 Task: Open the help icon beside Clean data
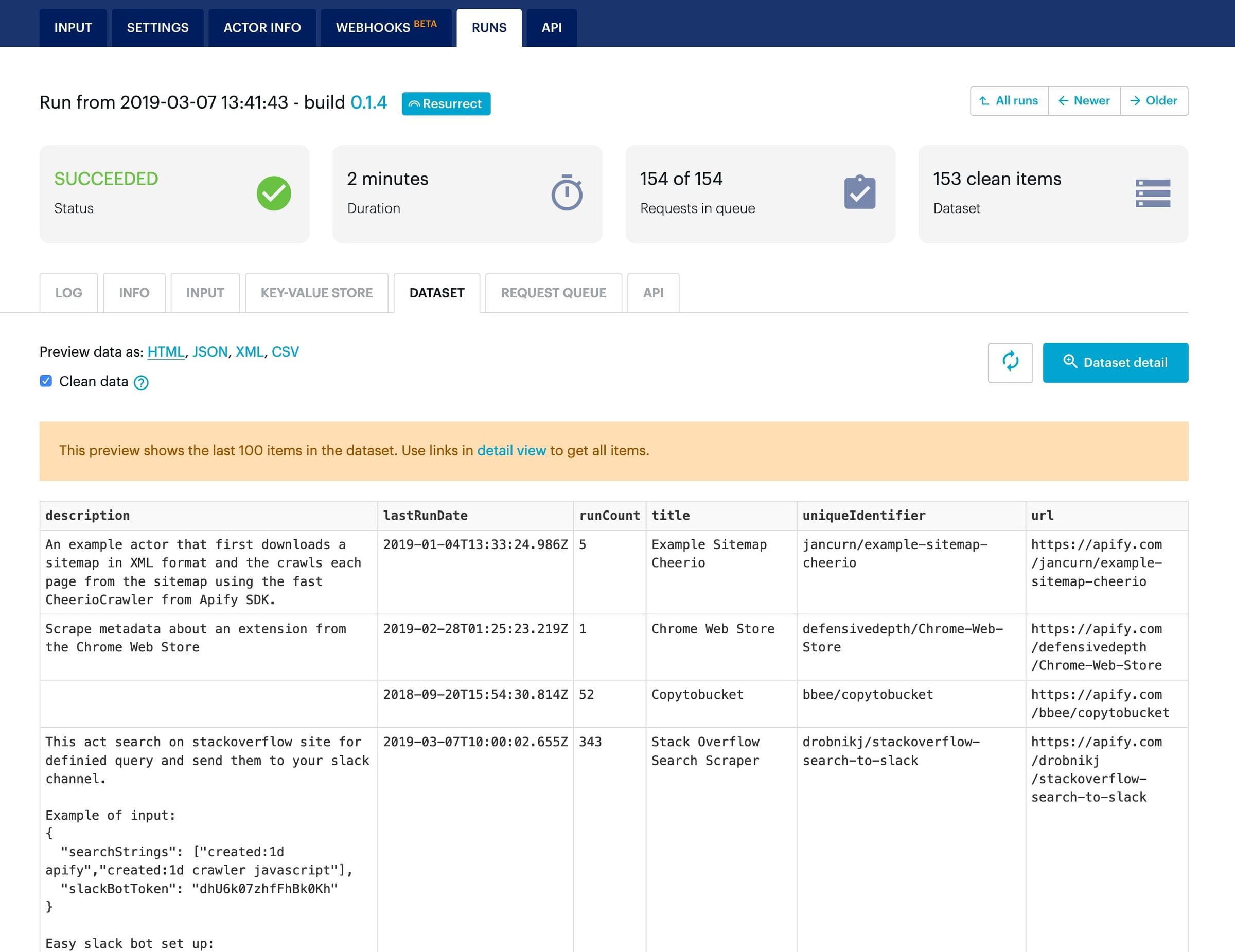[141, 383]
